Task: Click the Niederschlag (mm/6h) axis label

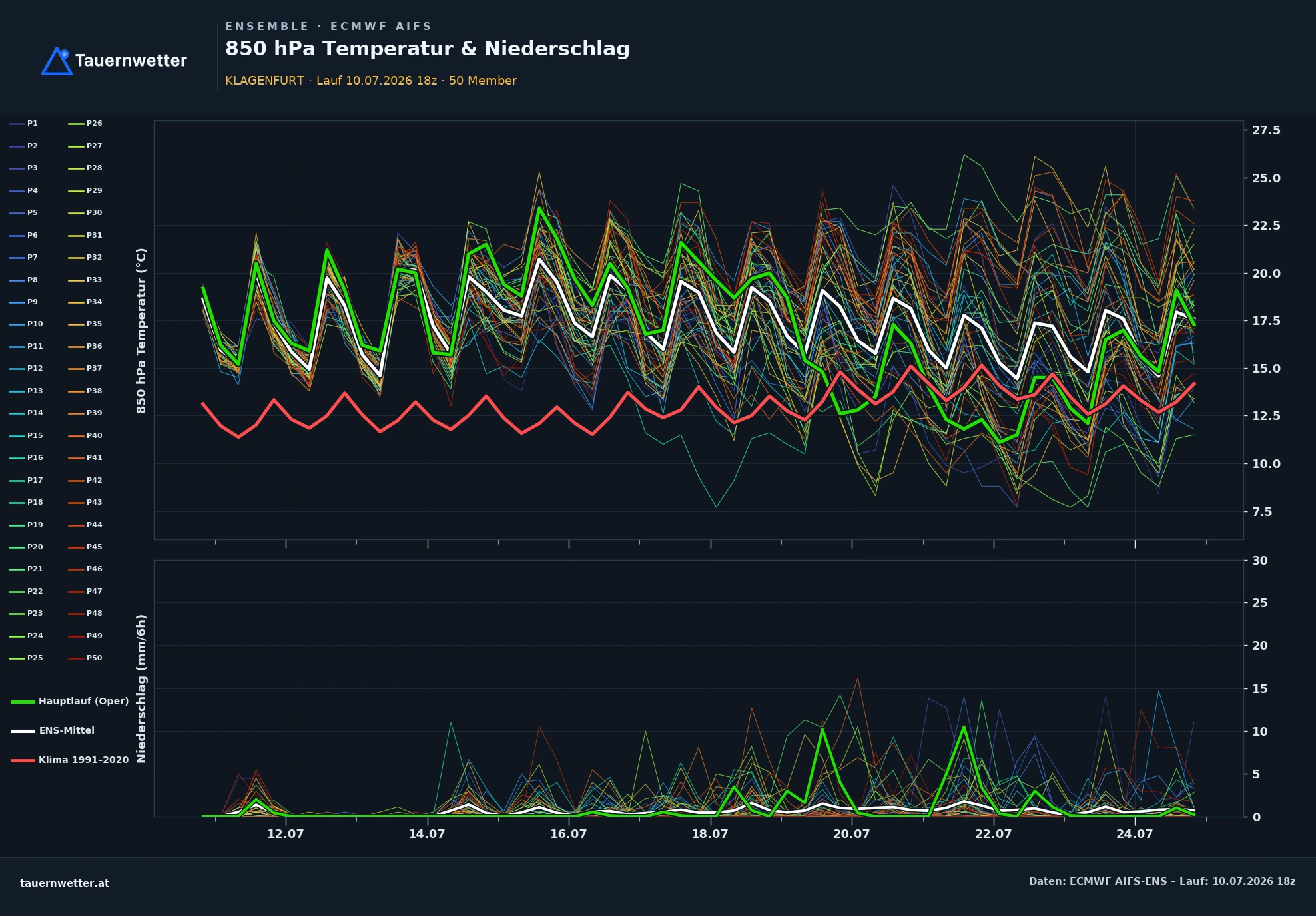Action: 141,688
